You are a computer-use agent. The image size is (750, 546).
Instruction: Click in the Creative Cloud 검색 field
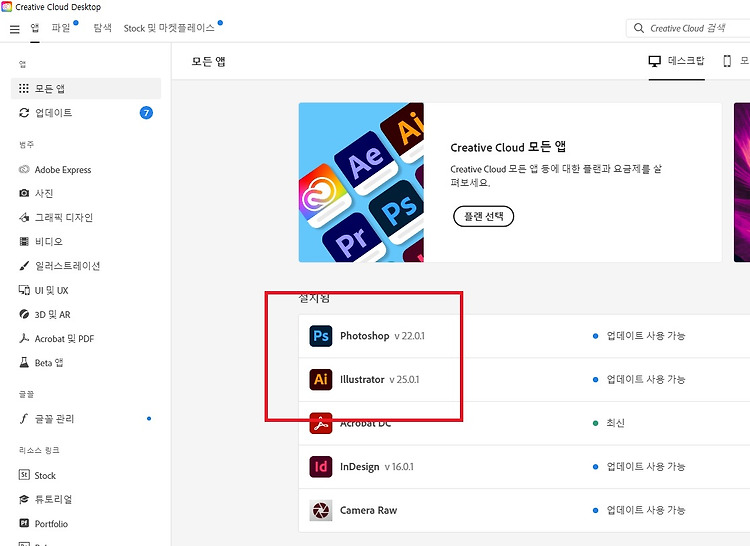click(x=688, y=28)
